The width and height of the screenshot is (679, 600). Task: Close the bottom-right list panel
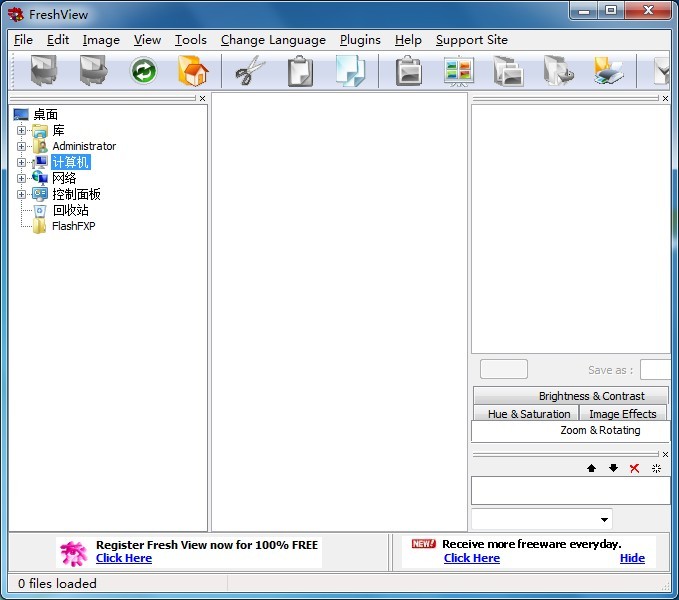[x=666, y=454]
